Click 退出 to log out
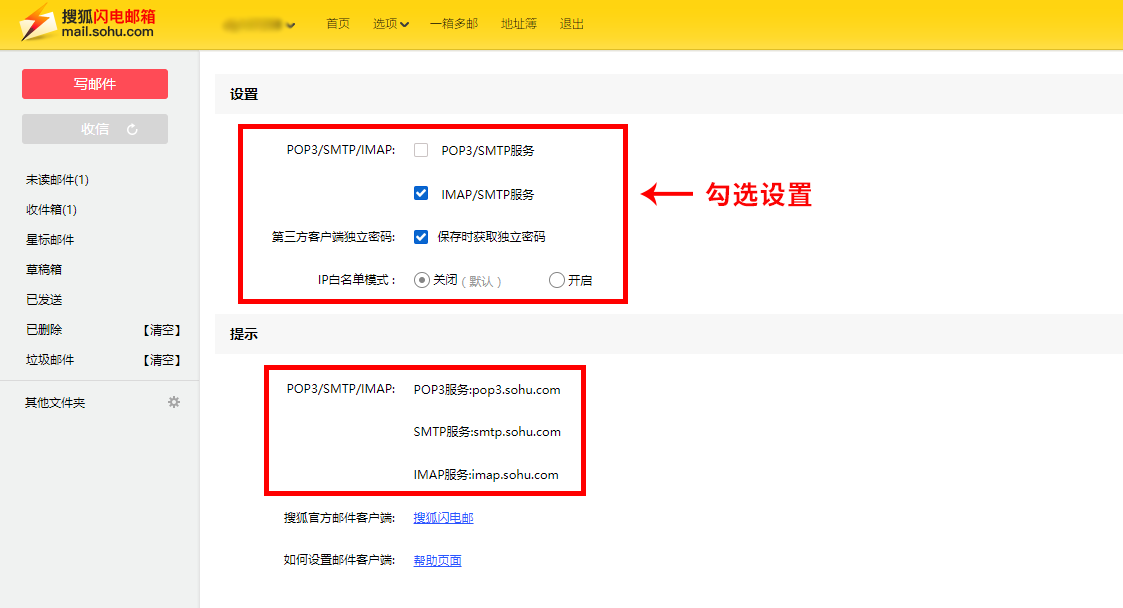The image size is (1123, 608). coord(572,24)
